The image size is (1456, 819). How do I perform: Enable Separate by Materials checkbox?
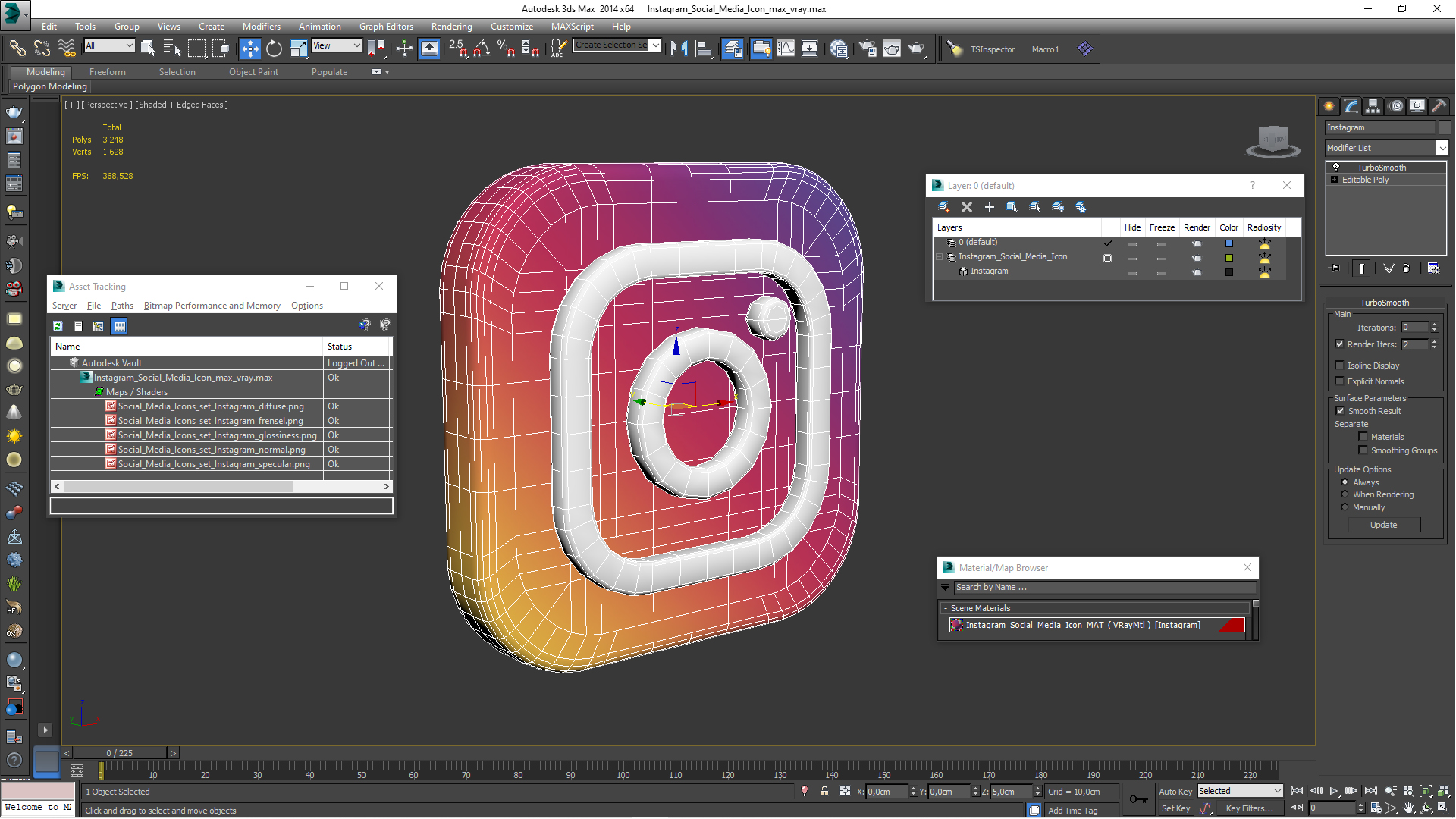point(1363,437)
